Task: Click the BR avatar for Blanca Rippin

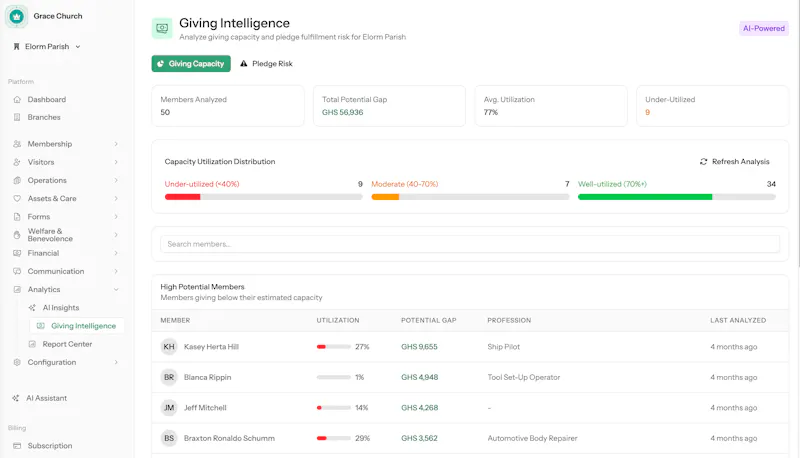Action: coord(169,377)
